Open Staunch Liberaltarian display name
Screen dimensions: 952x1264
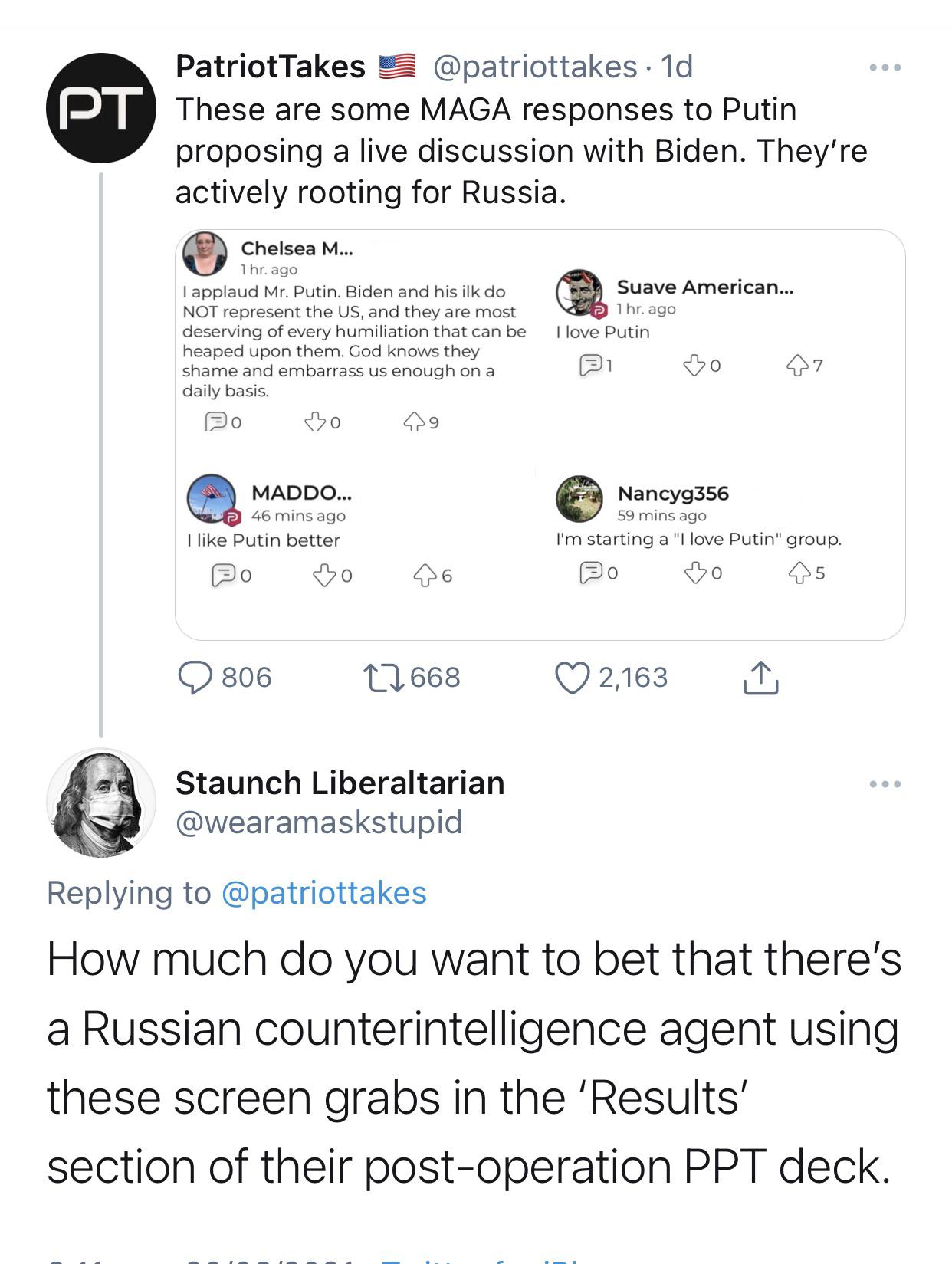click(x=340, y=783)
